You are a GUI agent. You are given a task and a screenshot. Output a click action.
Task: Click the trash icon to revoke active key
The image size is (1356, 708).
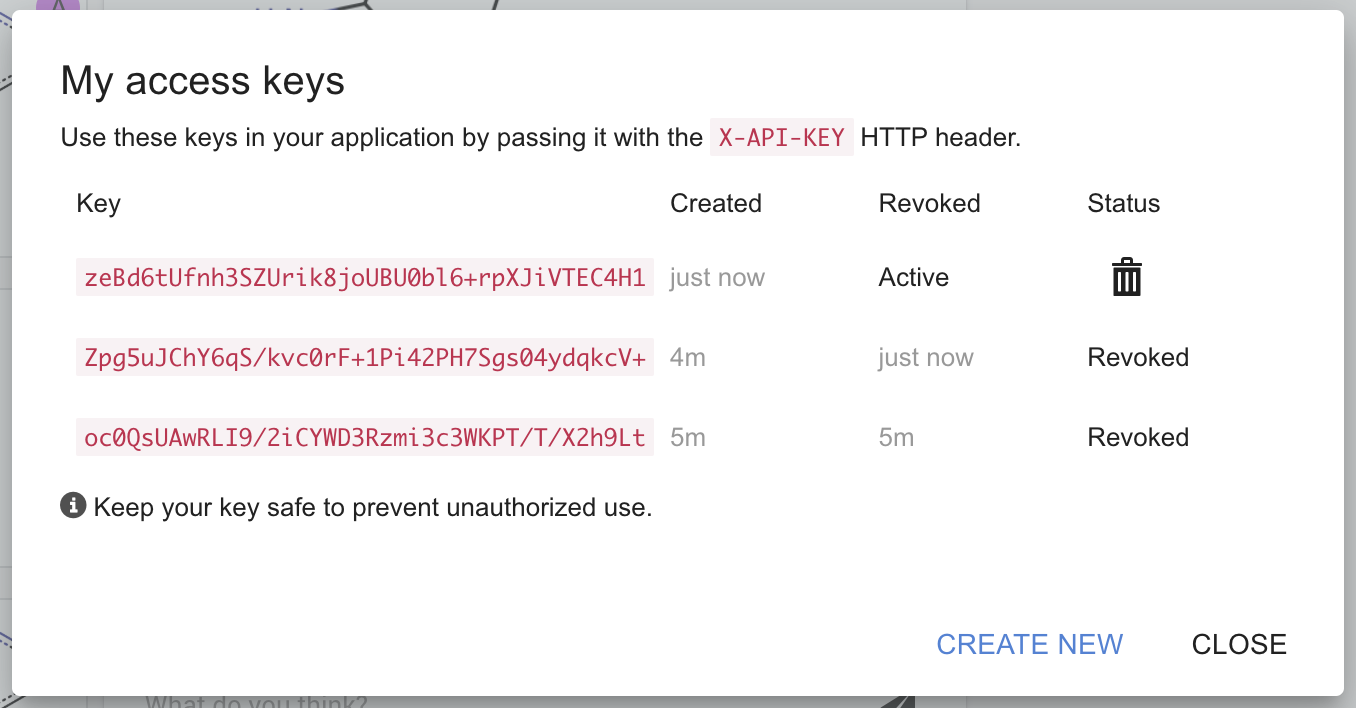[1126, 278]
